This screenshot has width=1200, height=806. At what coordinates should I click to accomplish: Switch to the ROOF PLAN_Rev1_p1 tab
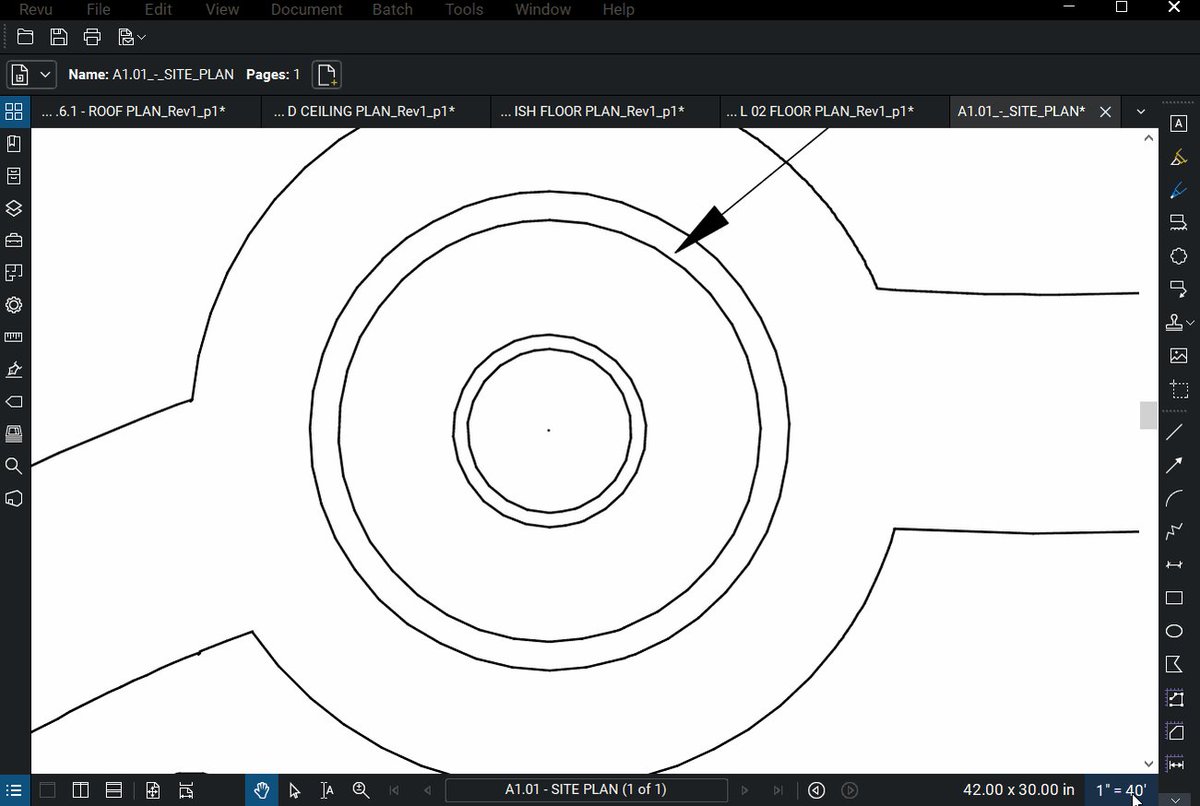coord(144,112)
